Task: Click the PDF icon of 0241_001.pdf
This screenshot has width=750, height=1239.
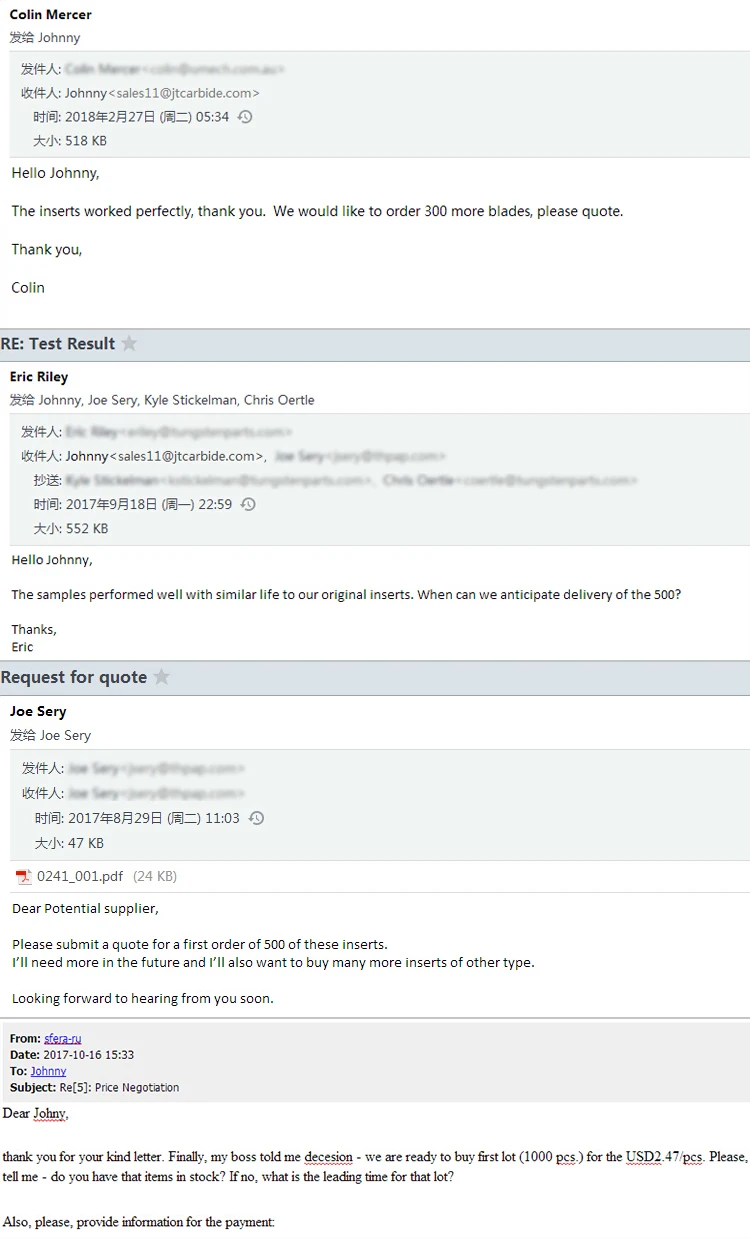Action: tap(23, 877)
